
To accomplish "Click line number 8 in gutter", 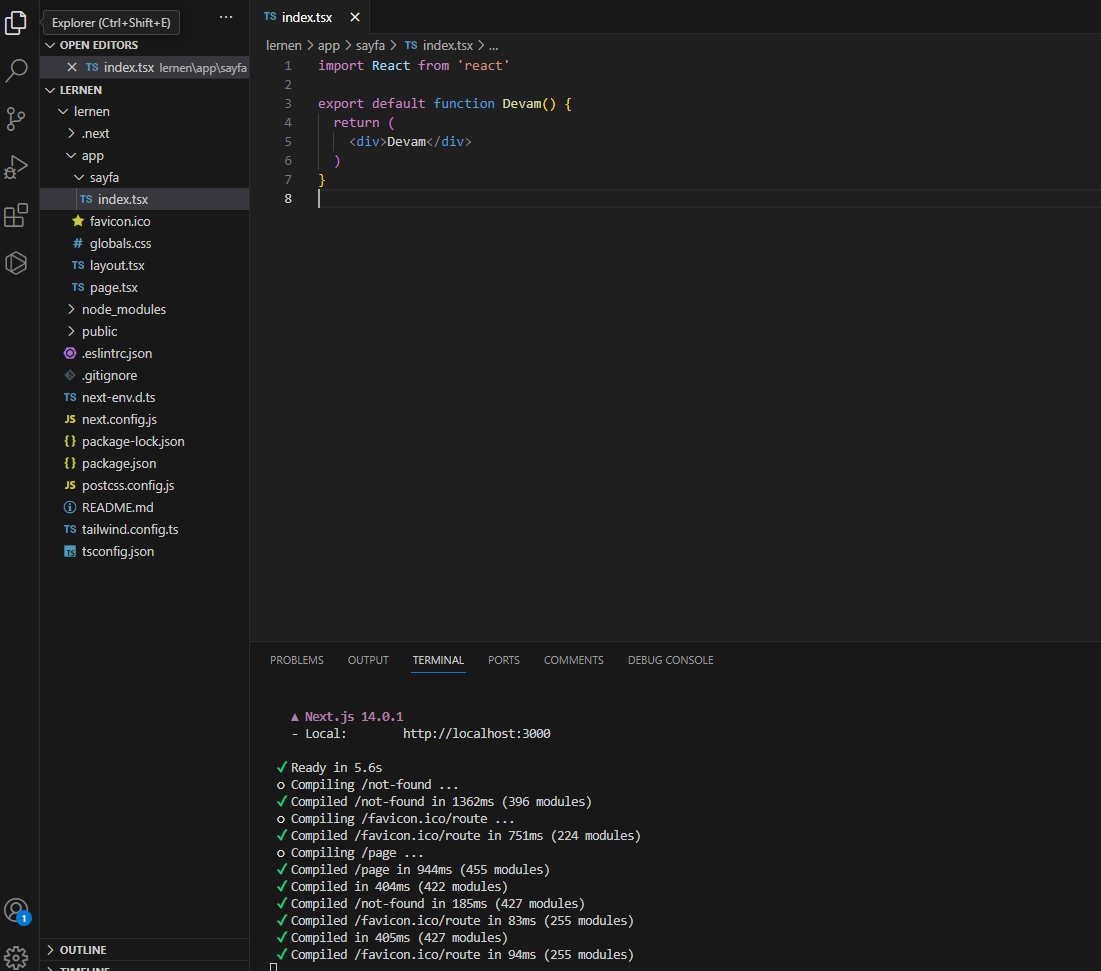I will pos(288,199).
